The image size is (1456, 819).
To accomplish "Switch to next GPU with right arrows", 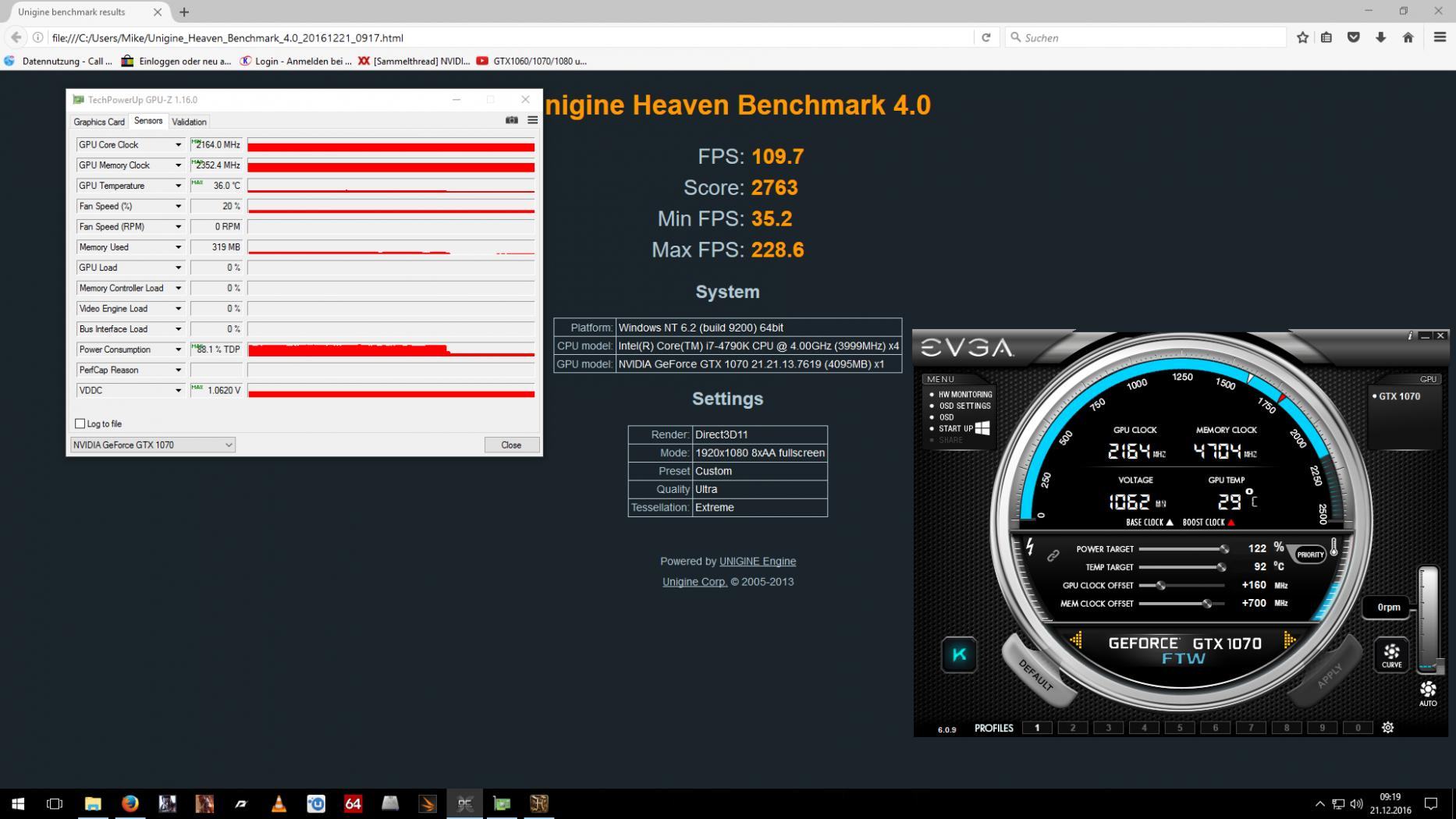I will 1290,640.
